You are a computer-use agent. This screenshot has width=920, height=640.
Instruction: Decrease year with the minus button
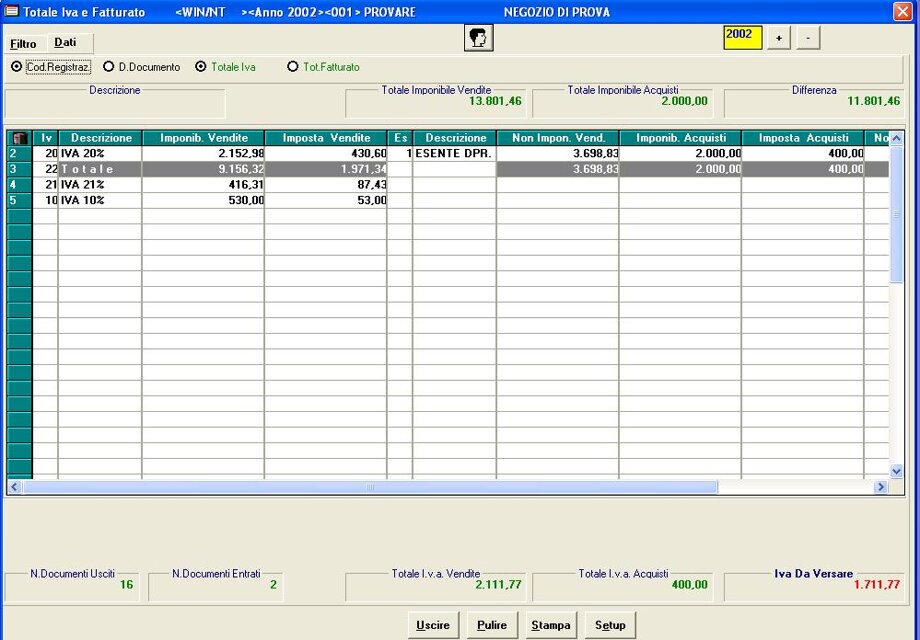[808, 38]
